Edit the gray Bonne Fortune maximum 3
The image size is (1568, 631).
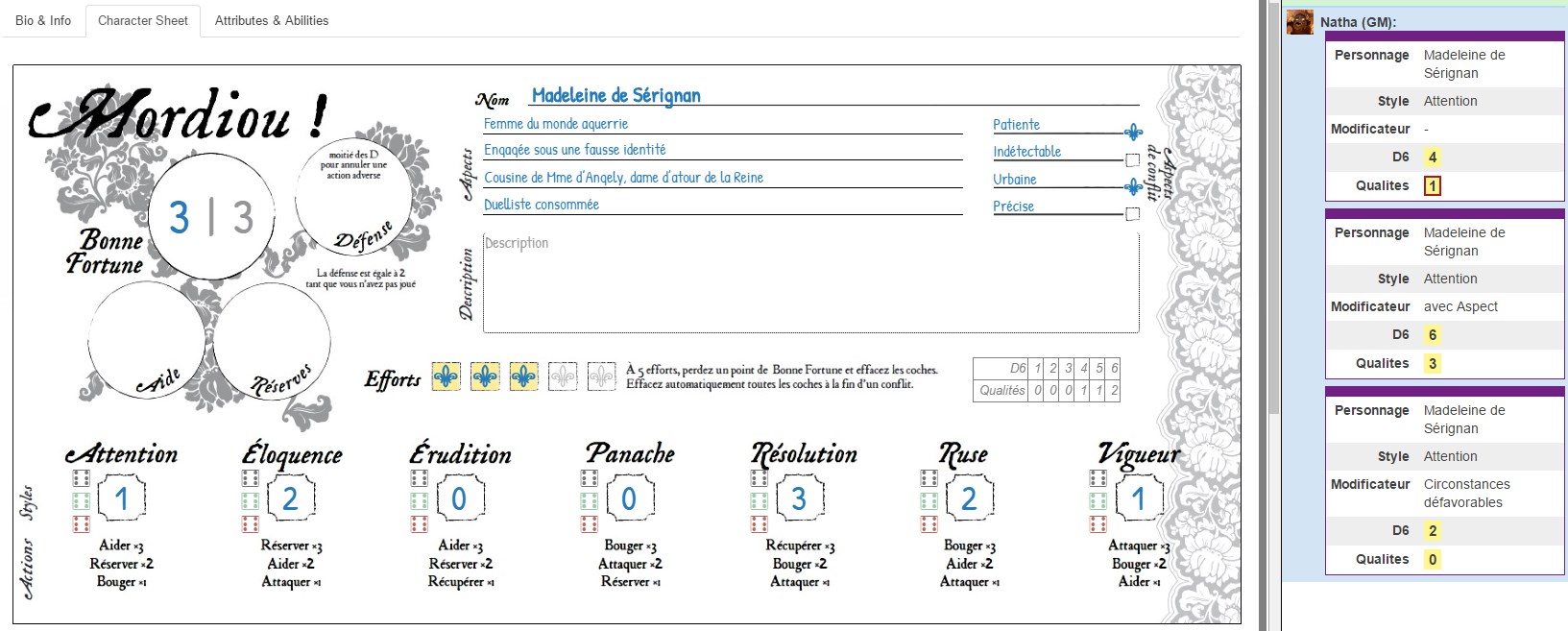(x=243, y=217)
